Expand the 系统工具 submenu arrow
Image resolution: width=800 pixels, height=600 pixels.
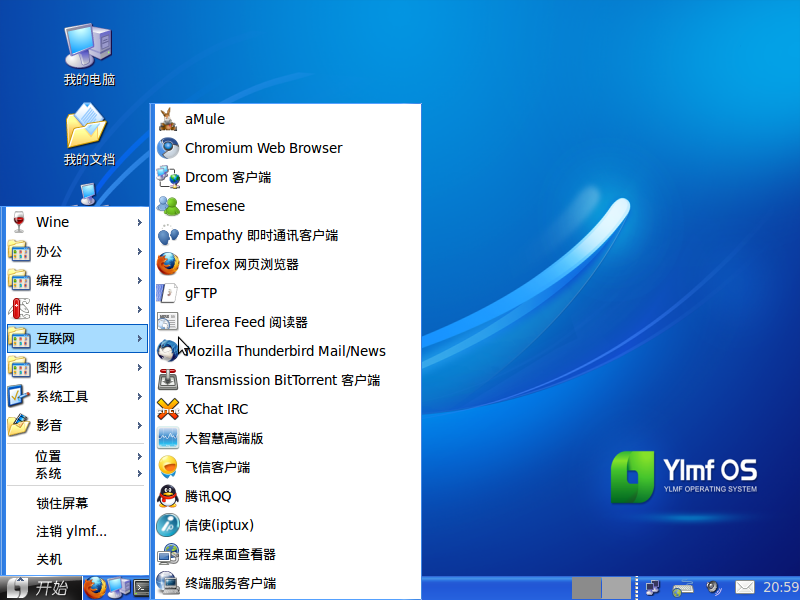139,396
